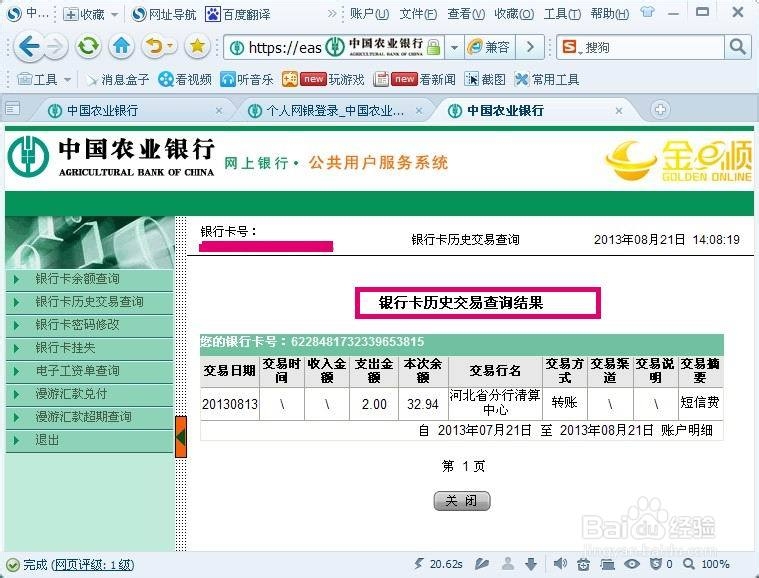Click the status bar pen icon
The width and height of the screenshot is (759, 578).
click(482, 564)
